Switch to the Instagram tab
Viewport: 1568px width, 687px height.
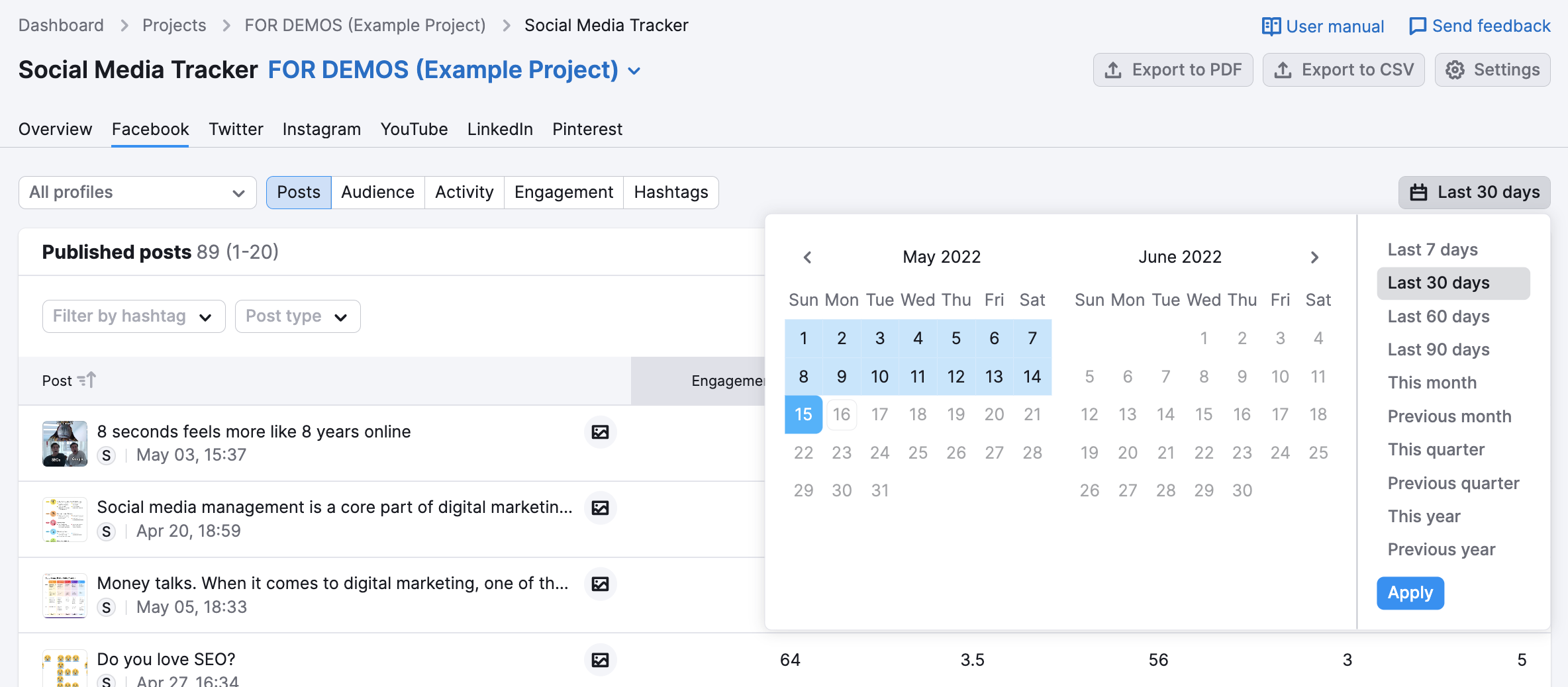point(321,129)
